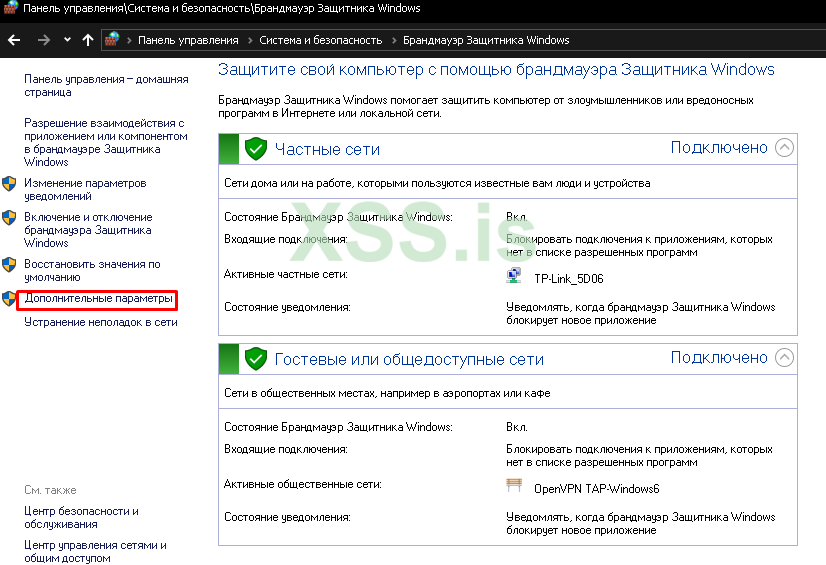Open Изменение параметров уведомлений link
The width and height of the screenshot is (826, 565).
pos(85,190)
